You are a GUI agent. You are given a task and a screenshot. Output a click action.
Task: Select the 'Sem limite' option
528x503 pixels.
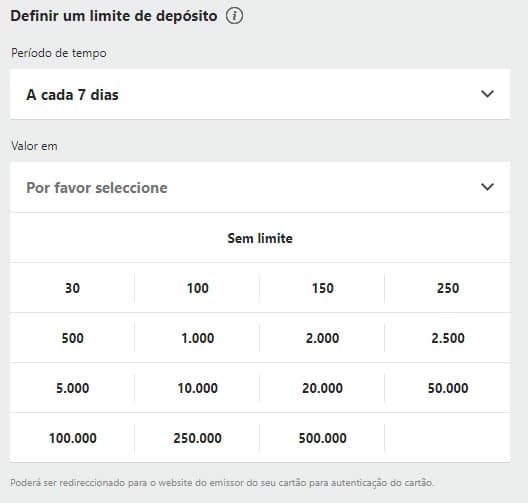[260, 238]
